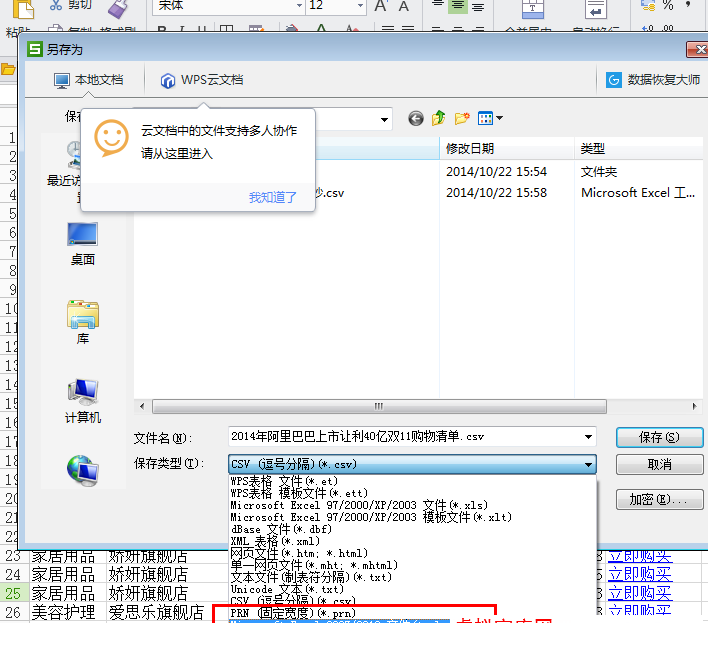Image resolution: width=708 pixels, height=646 pixels.
Task: Open the view options grid icon
Action: click(x=488, y=119)
